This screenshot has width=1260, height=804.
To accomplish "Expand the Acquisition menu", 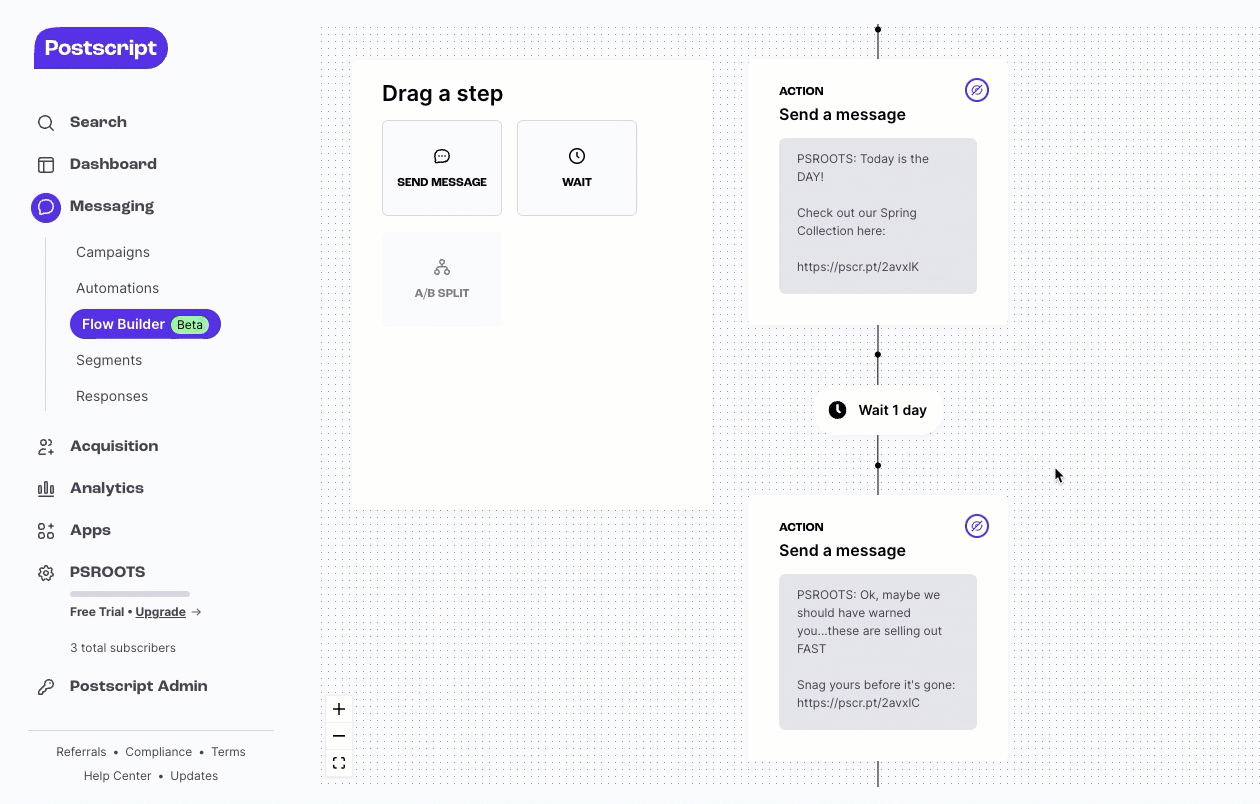I will (x=114, y=446).
